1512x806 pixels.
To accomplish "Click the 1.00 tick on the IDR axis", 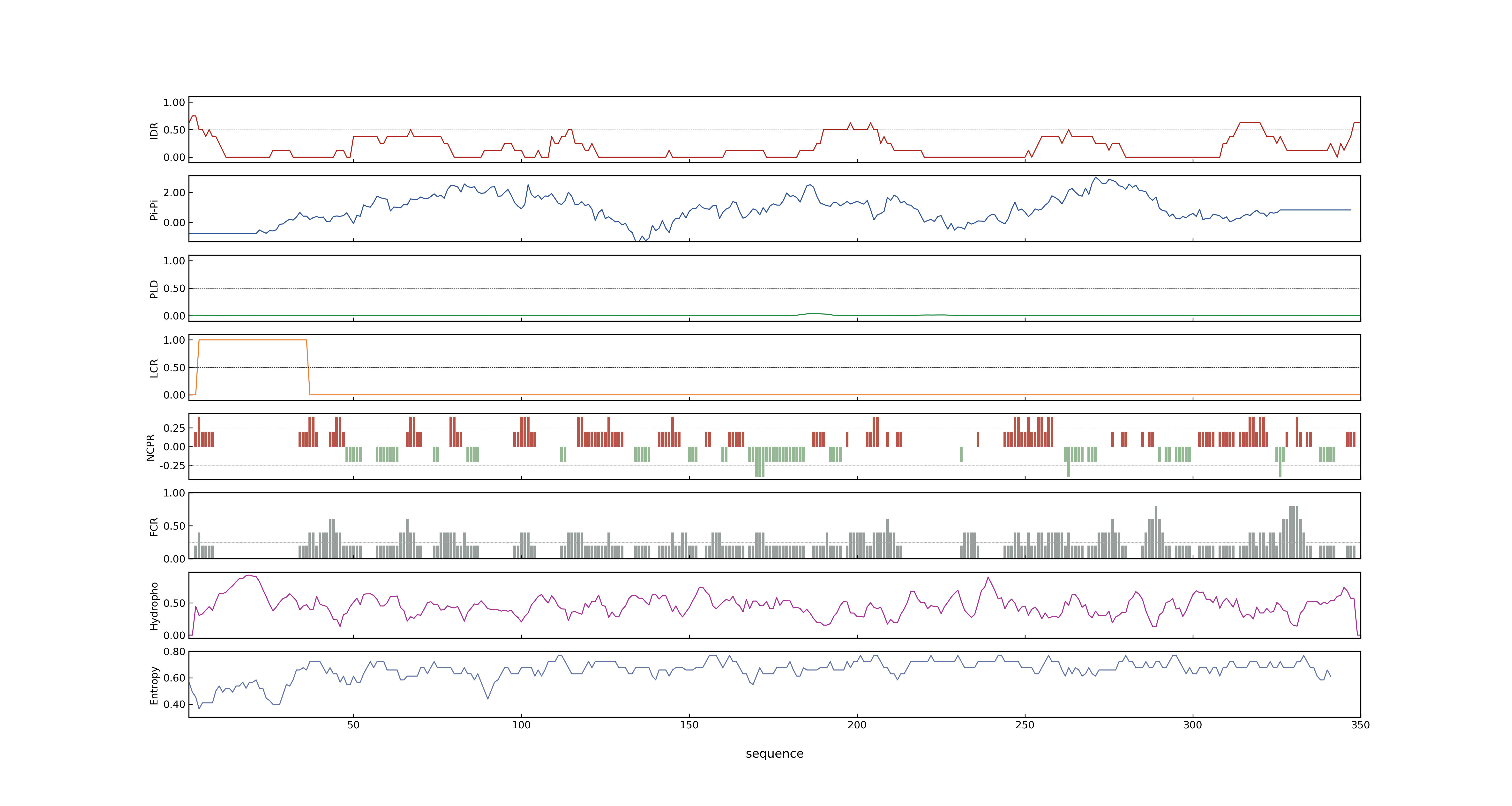I will coord(174,103).
